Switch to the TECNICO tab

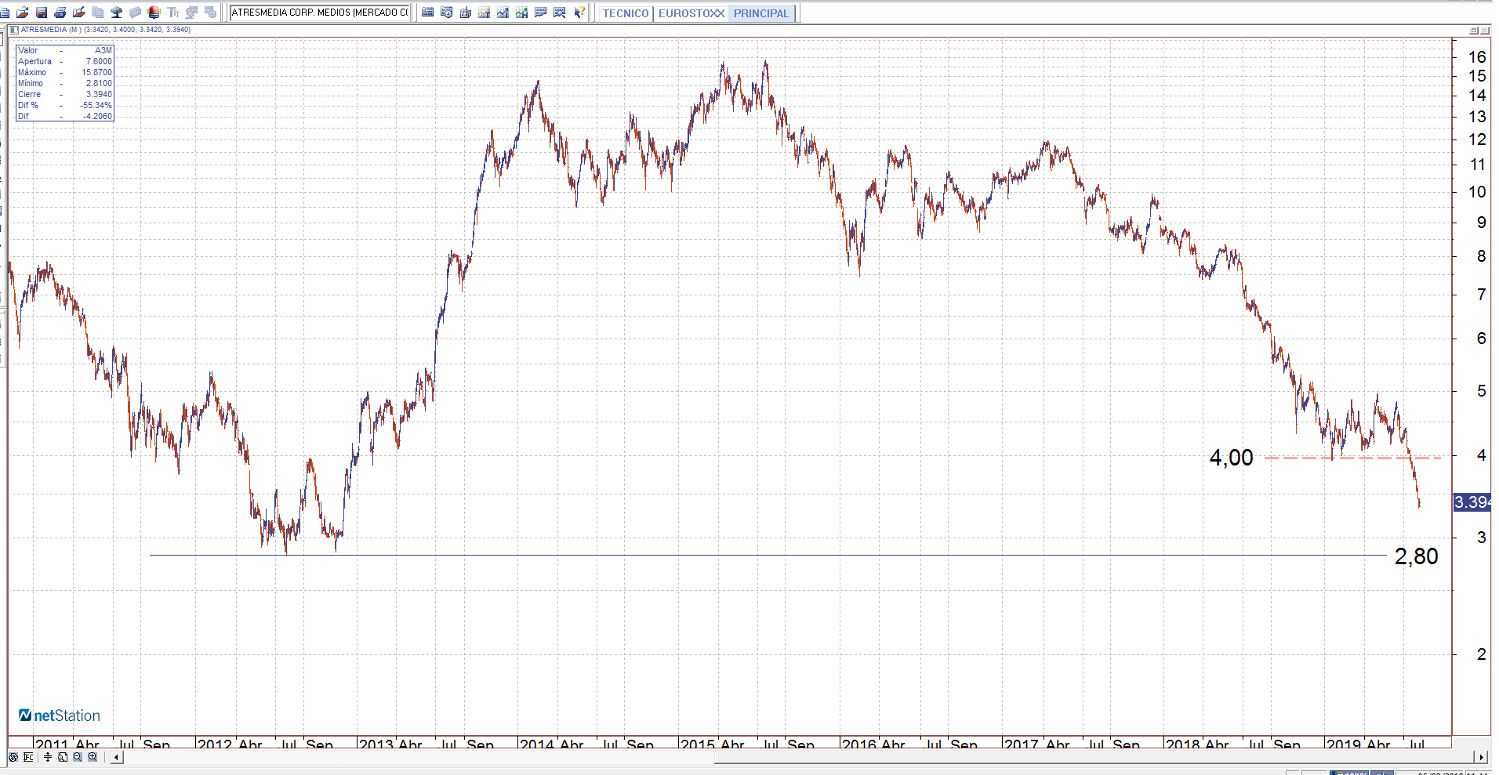click(x=626, y=14)
